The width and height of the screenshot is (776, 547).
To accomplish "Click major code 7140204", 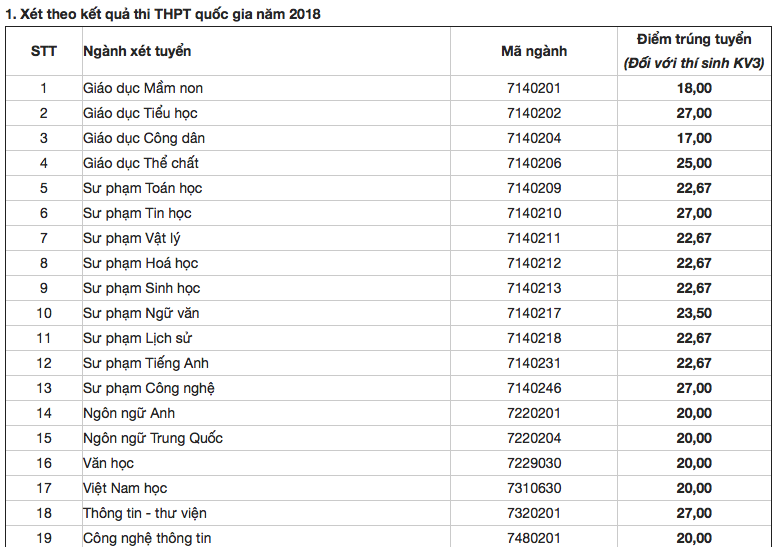I will pos(534,138).
